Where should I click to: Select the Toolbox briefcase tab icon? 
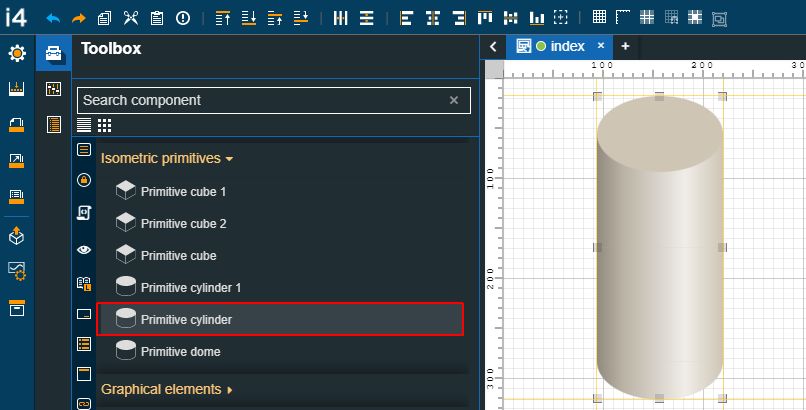point(54,53)
